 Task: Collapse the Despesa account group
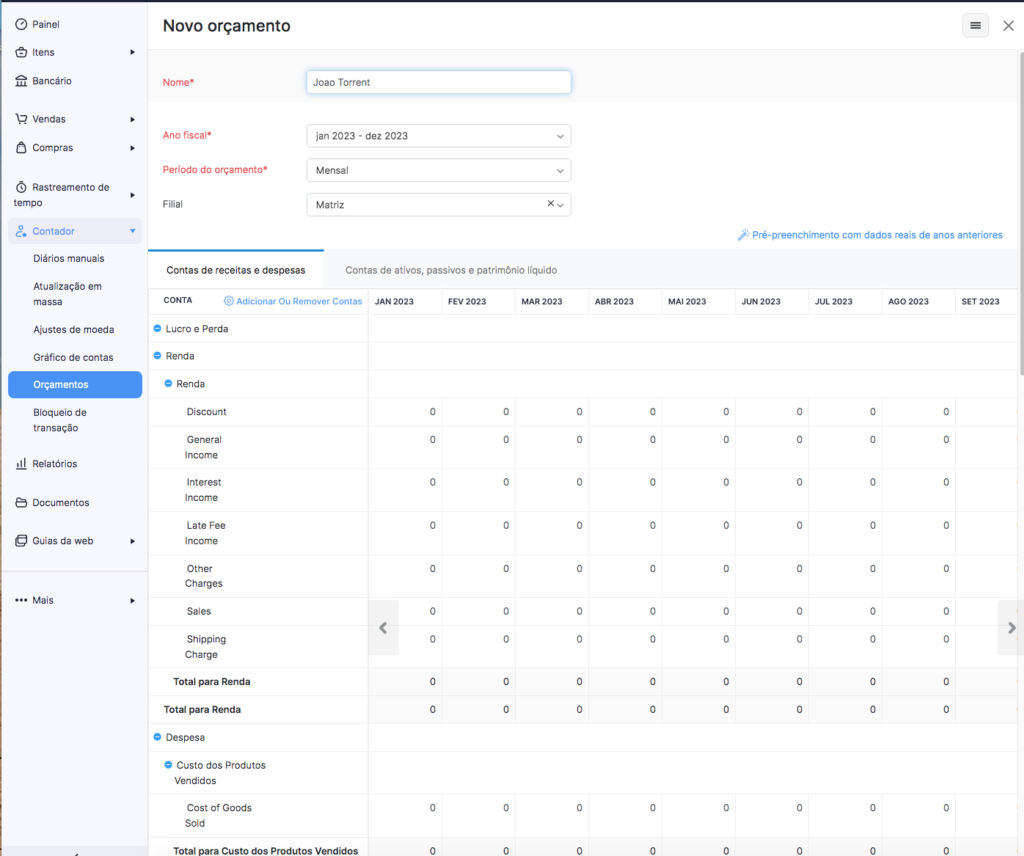pyautogui.click(x=157, y=737)
